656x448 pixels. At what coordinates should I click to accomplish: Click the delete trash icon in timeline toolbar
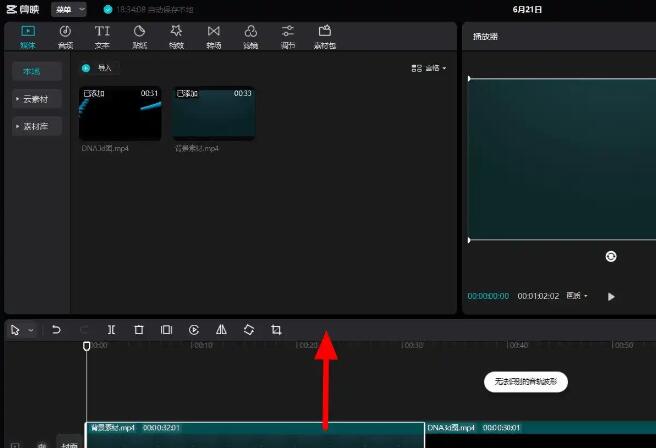tap(139, 330)
